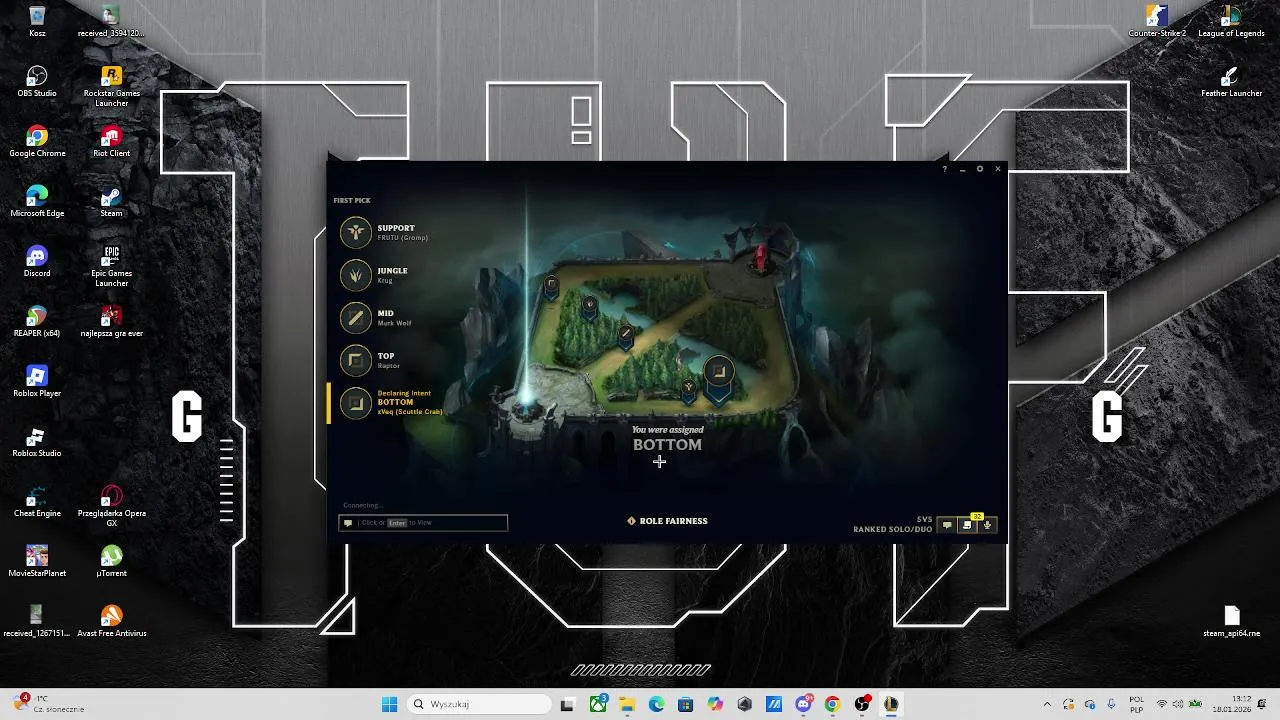Open League client settings gear
The height and width of the screenshot is (720, 1280).
(x=980, y=169)
